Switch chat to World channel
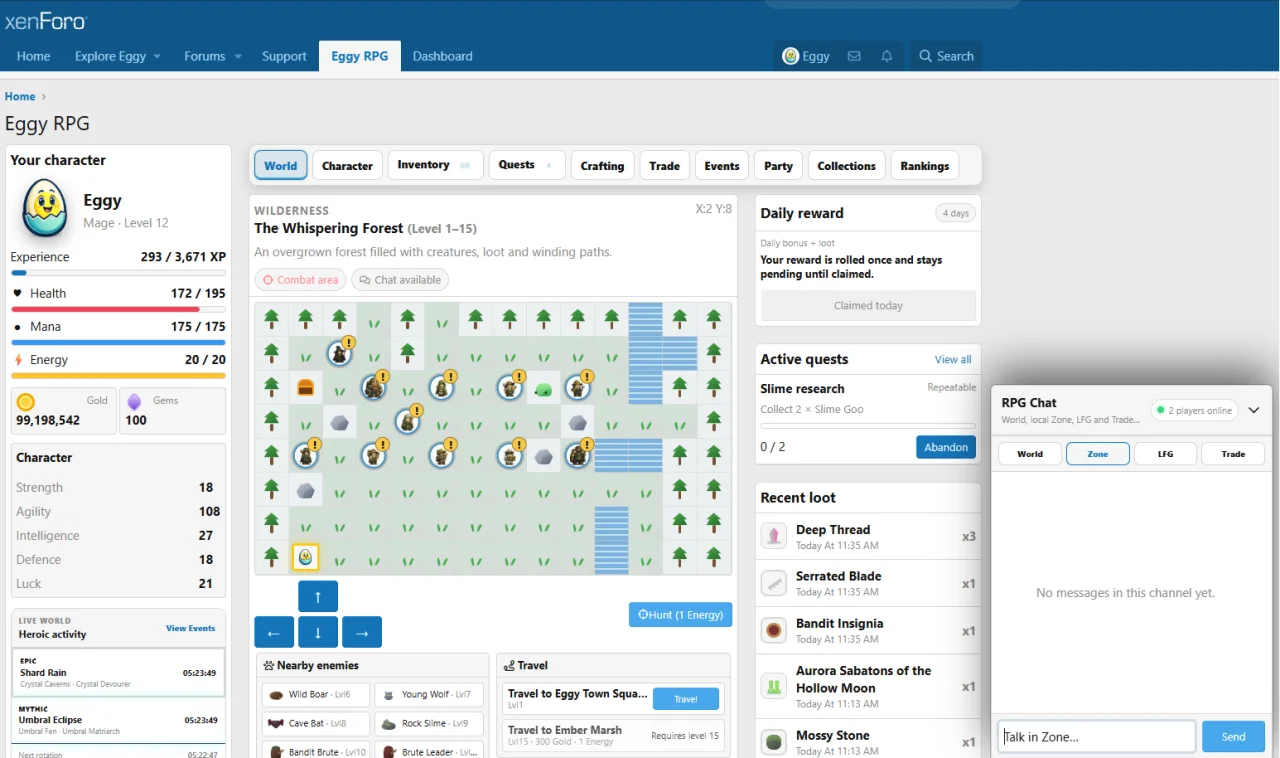The height and width of the screenshot is (758, 1280). (1030, 454)
